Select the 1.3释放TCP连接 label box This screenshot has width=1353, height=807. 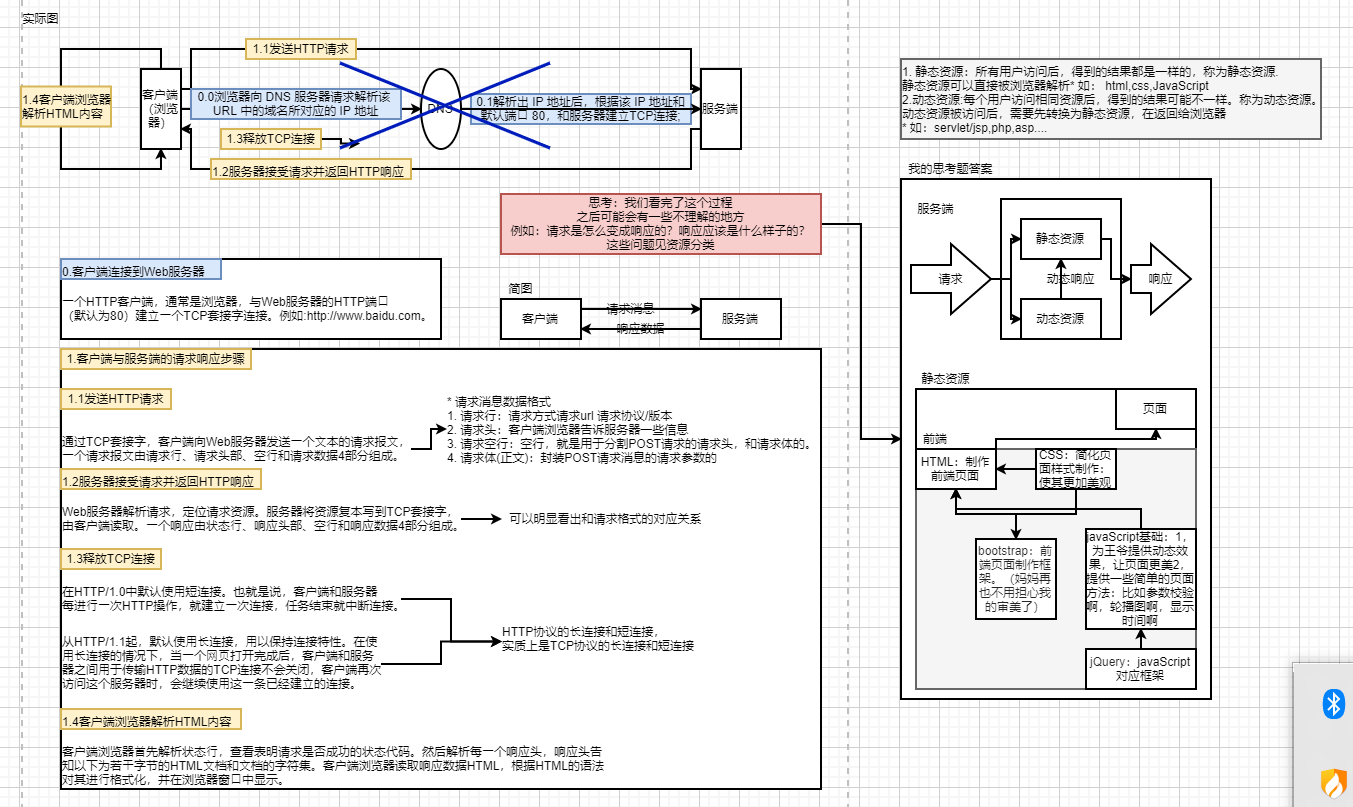pos(269,139)
